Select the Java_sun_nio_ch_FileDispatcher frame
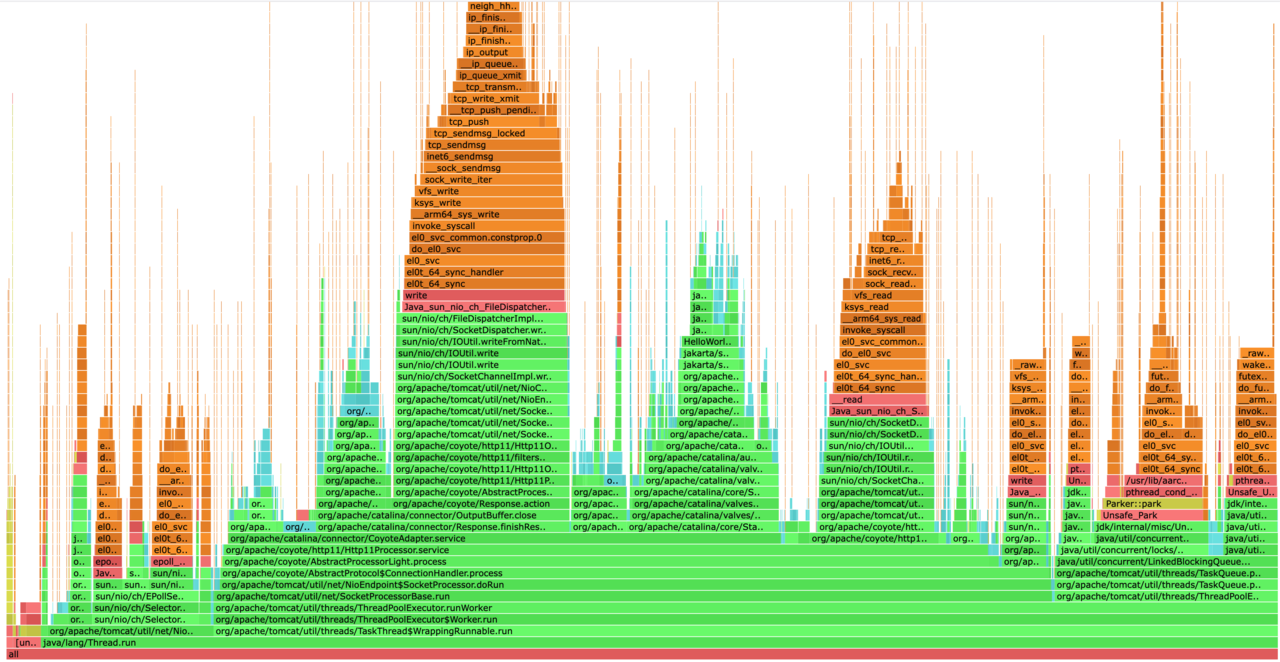Image resolution: width=1280 pixels, height=662 pixels. click(x=478, y=307)
